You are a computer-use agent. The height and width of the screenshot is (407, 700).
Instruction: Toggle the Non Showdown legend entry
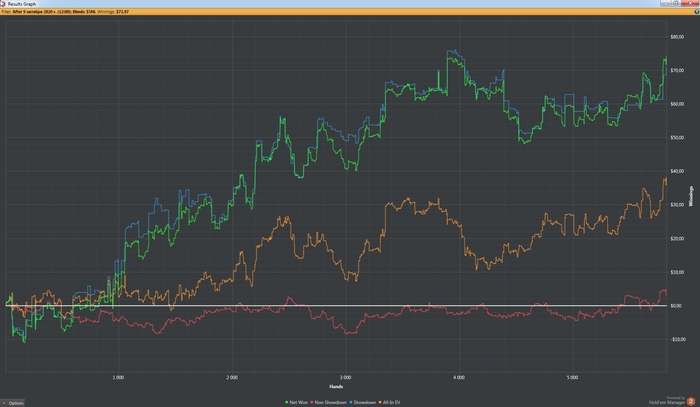coord(329,403)
